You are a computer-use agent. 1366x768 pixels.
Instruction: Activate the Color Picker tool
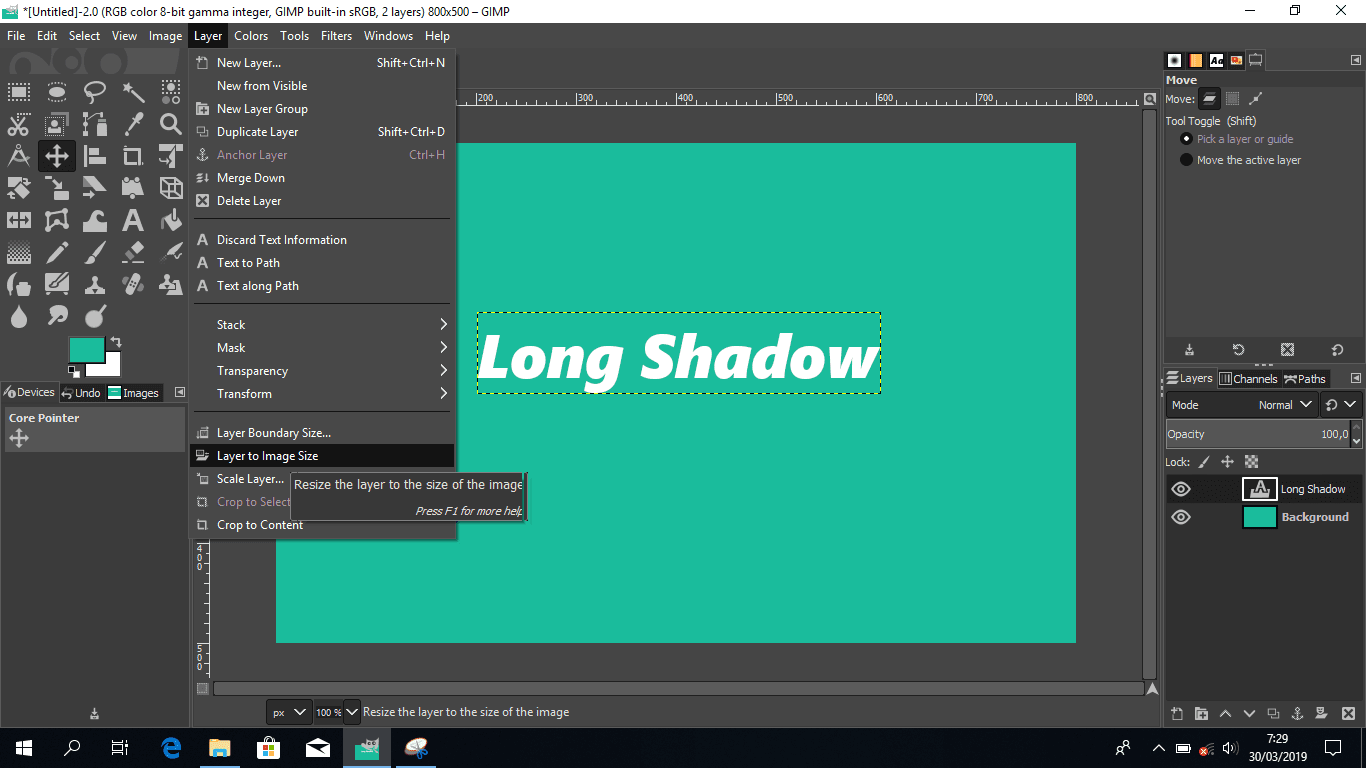132,123
